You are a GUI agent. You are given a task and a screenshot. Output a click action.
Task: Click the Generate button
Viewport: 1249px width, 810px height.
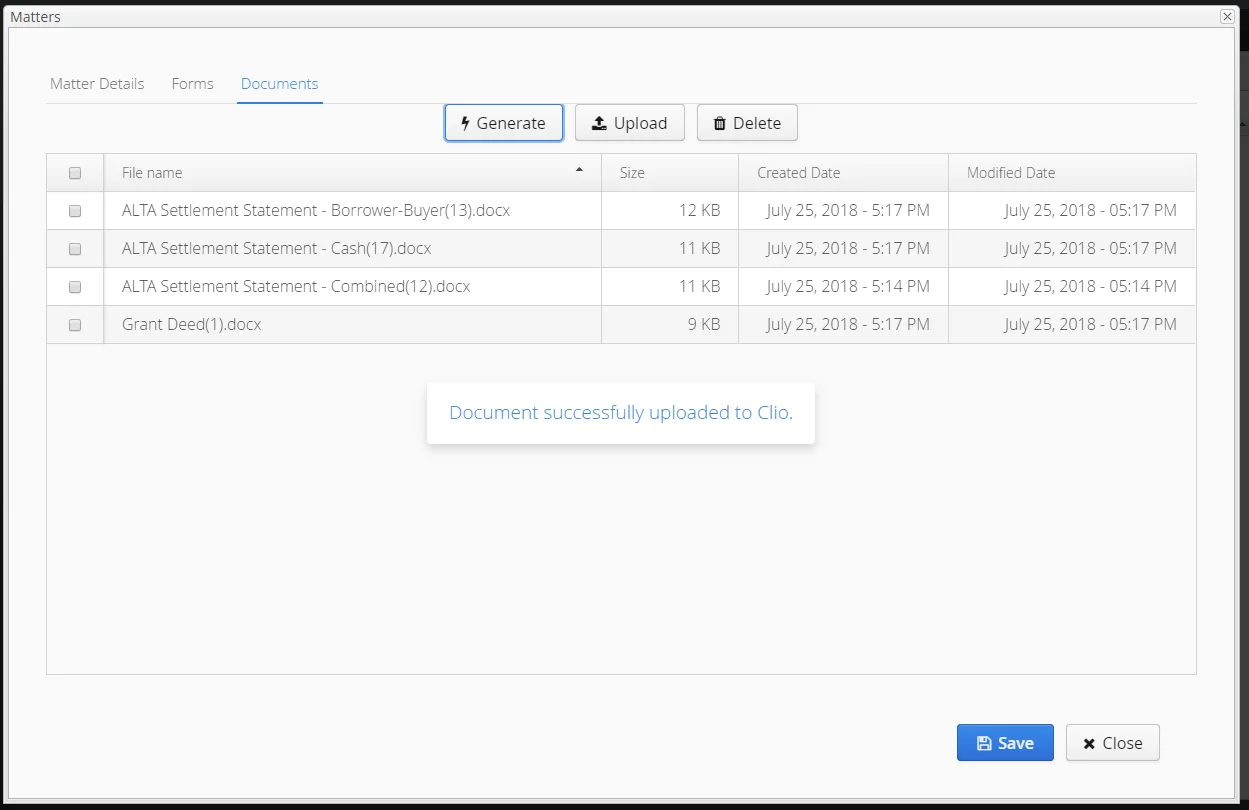click(x=503, y=122)
